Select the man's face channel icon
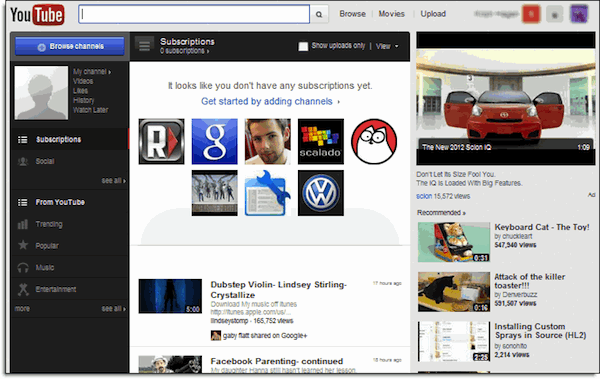 pos(268,141)
